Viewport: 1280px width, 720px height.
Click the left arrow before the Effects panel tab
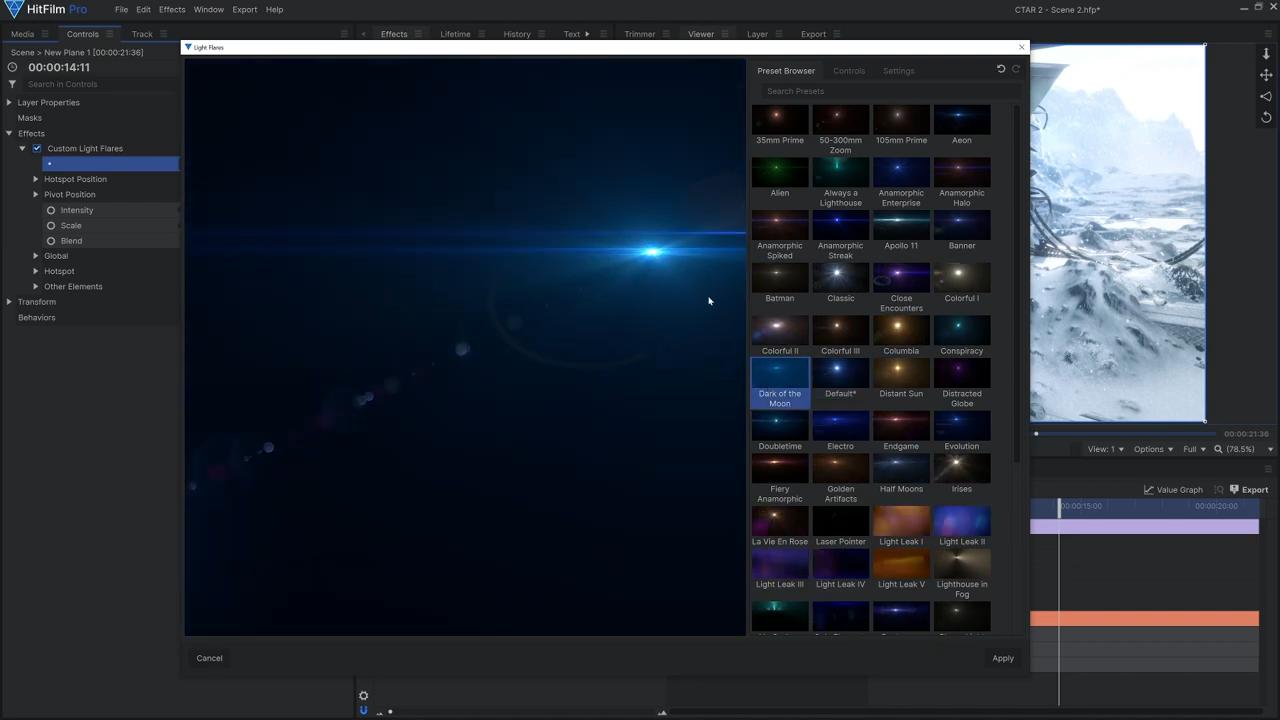coord(363,34)
